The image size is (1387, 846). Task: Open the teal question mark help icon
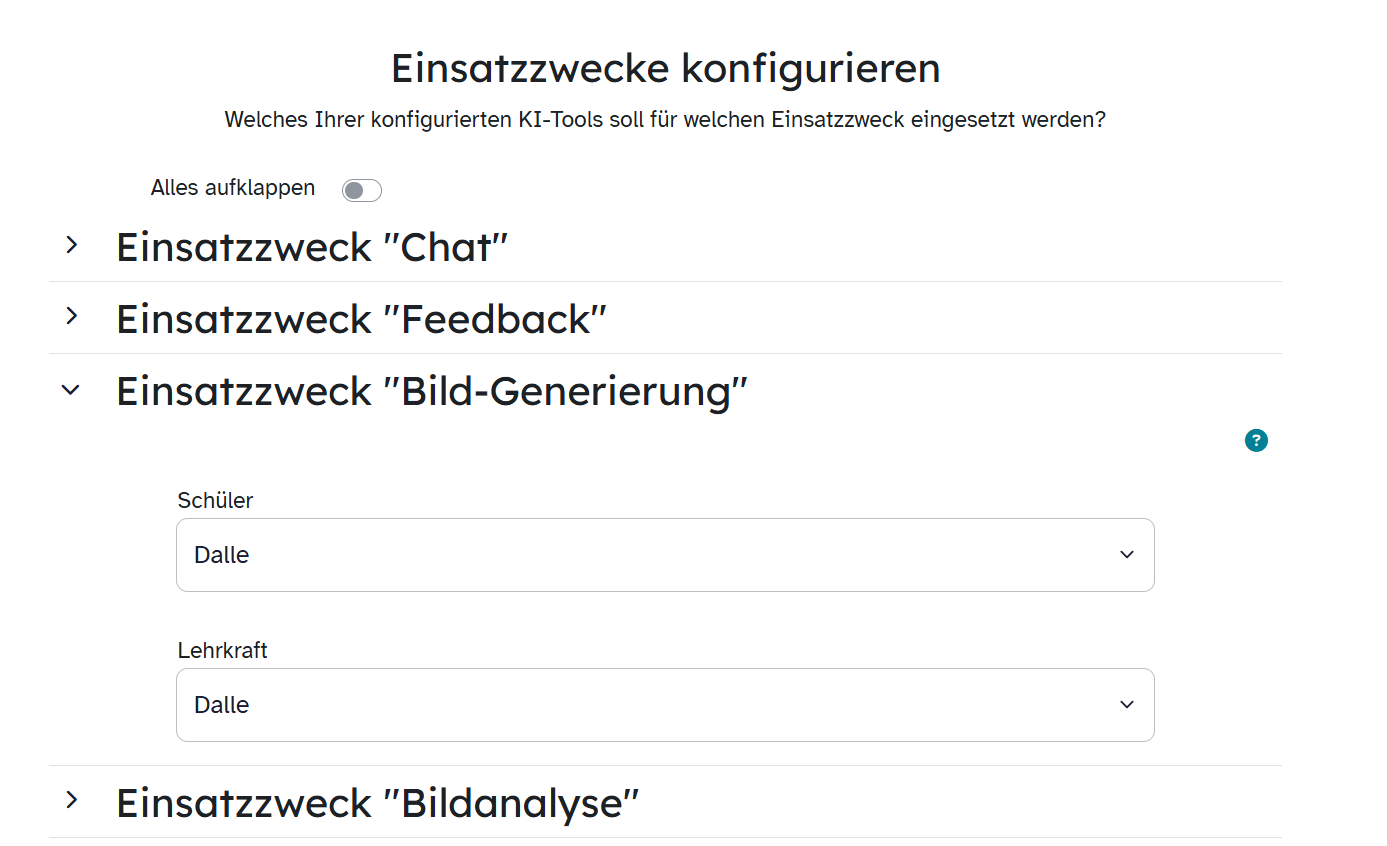(x=1256, y=440)
